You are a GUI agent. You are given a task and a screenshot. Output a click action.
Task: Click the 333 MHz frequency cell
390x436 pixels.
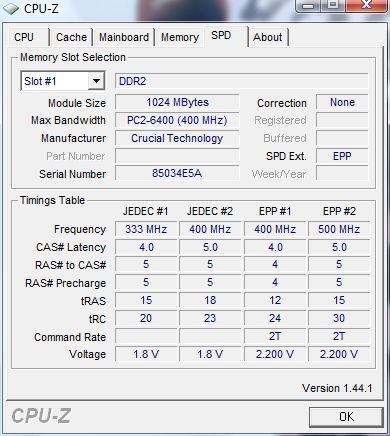[146, 229]
